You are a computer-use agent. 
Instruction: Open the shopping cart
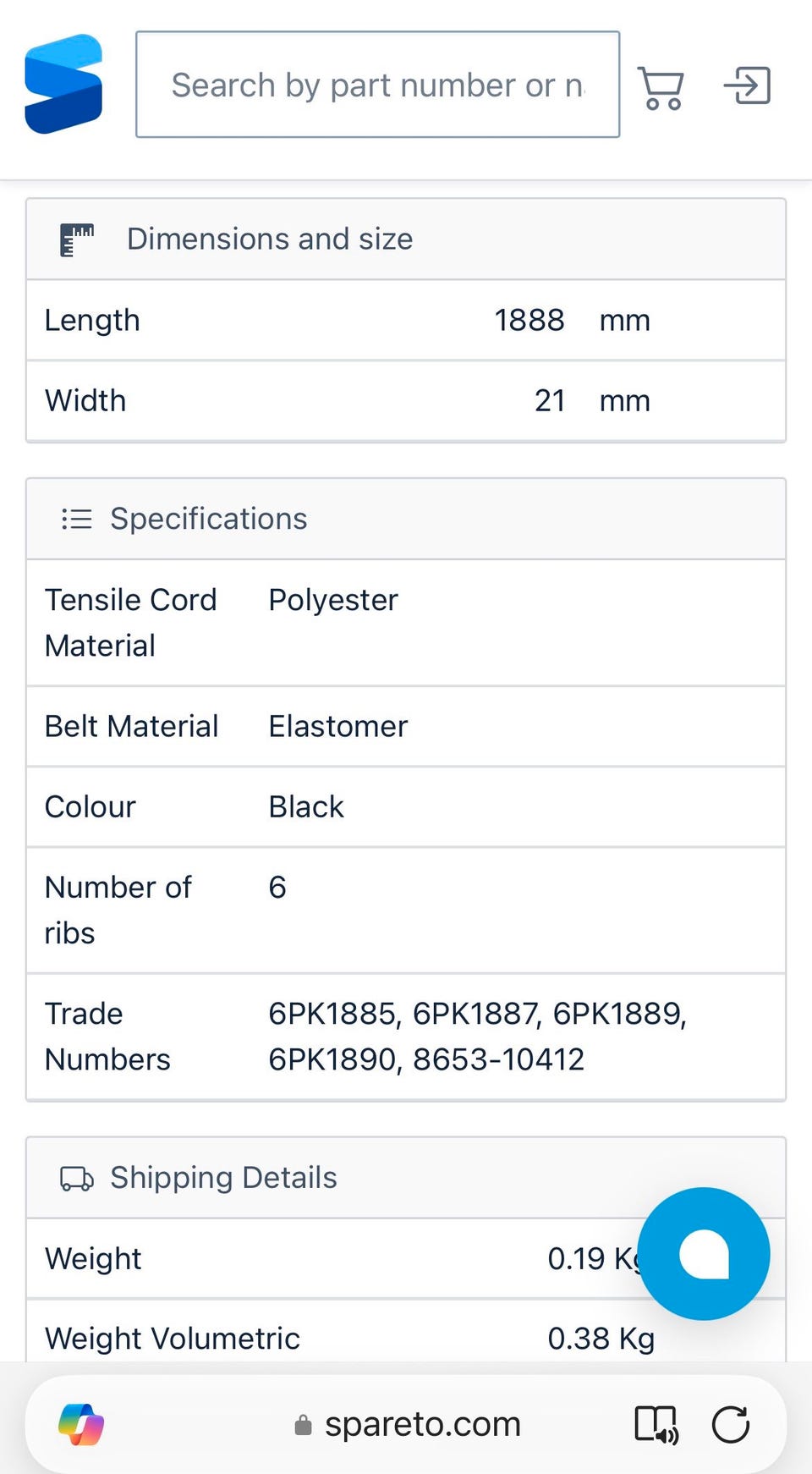(x=661, y=87)
